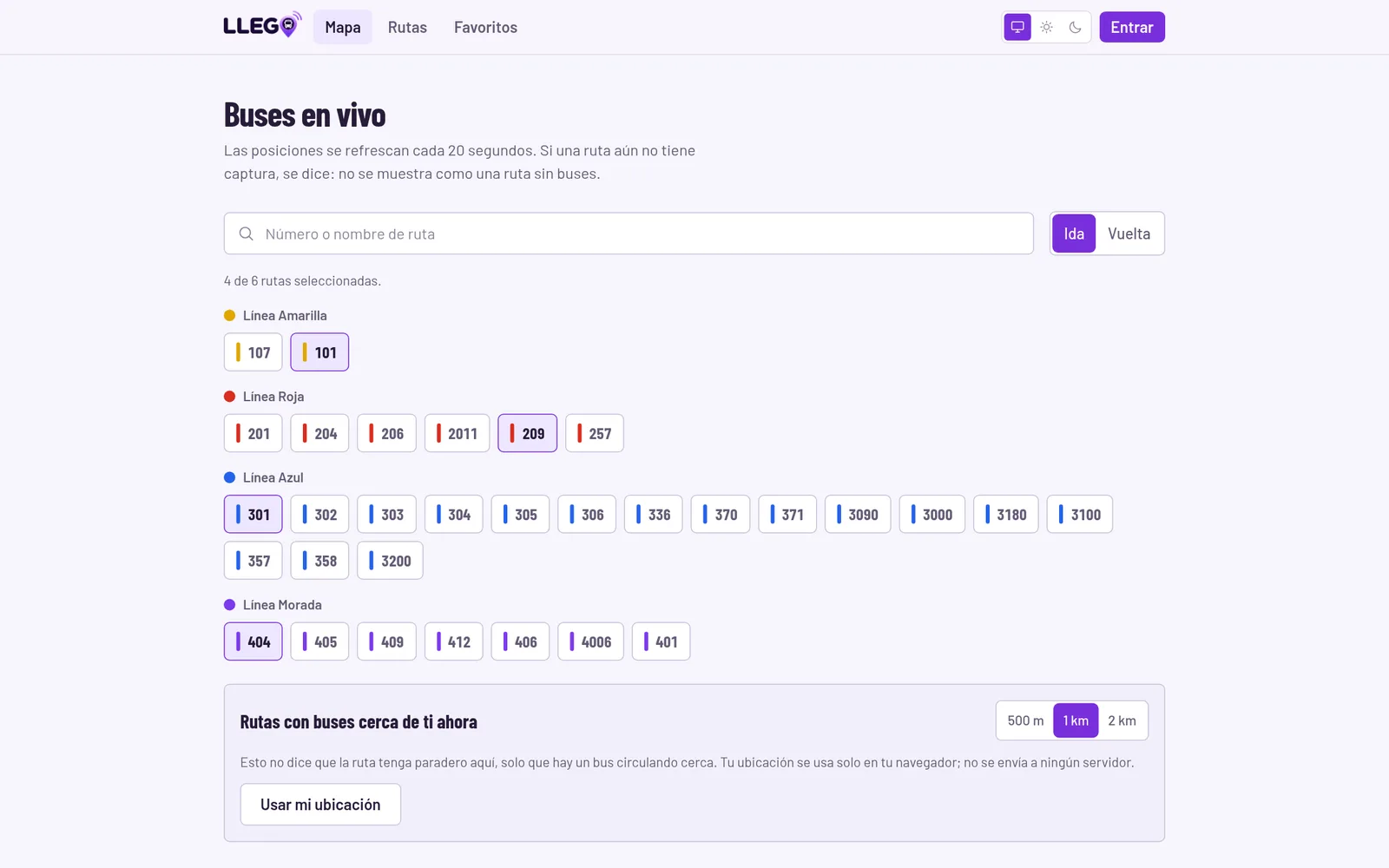
Task: Open the Rutas tab
Action: point(407,27)
